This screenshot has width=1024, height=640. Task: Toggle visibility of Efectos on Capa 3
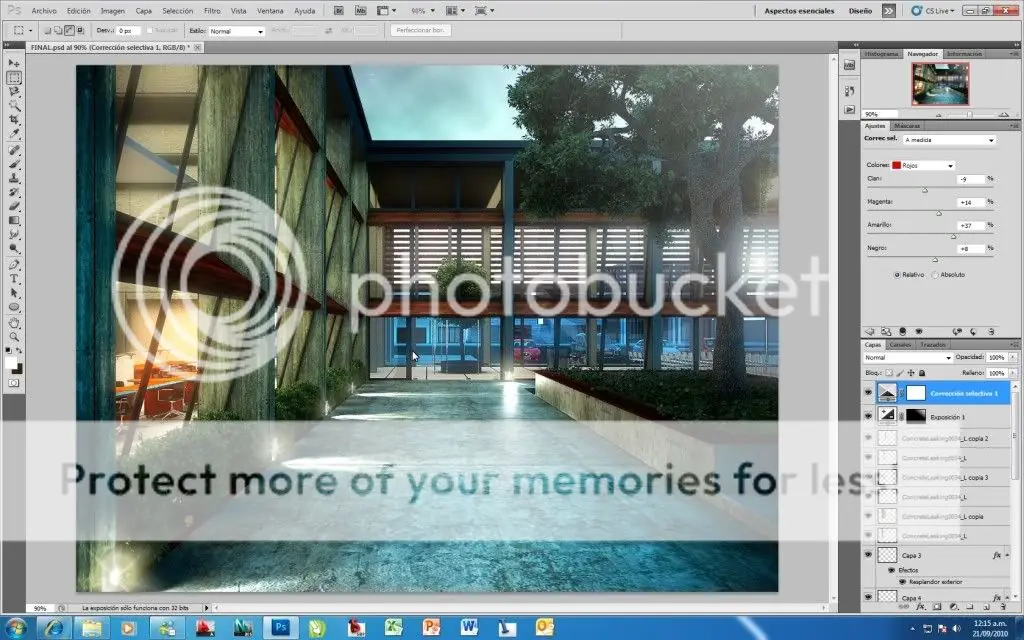(891, 570)
